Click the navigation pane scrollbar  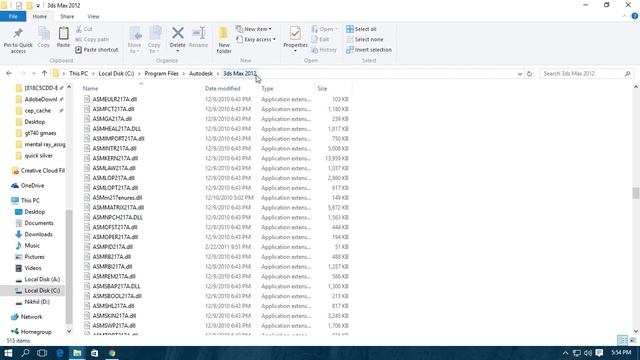pos(69,266)
